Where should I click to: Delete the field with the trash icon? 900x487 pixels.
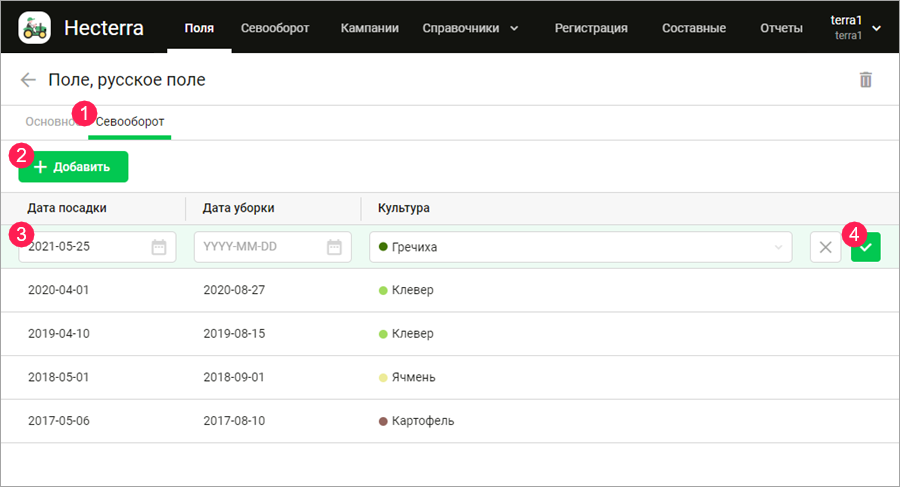coord(865,80)
